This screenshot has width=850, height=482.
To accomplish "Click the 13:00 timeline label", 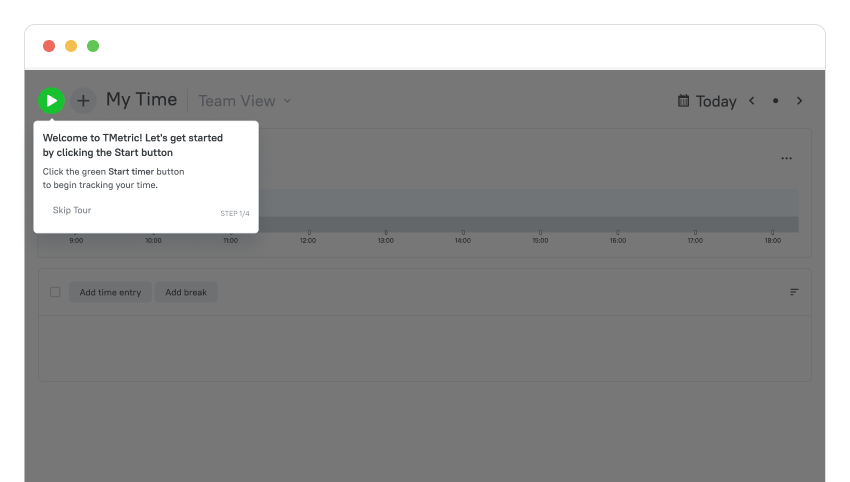I will [385, 241].
